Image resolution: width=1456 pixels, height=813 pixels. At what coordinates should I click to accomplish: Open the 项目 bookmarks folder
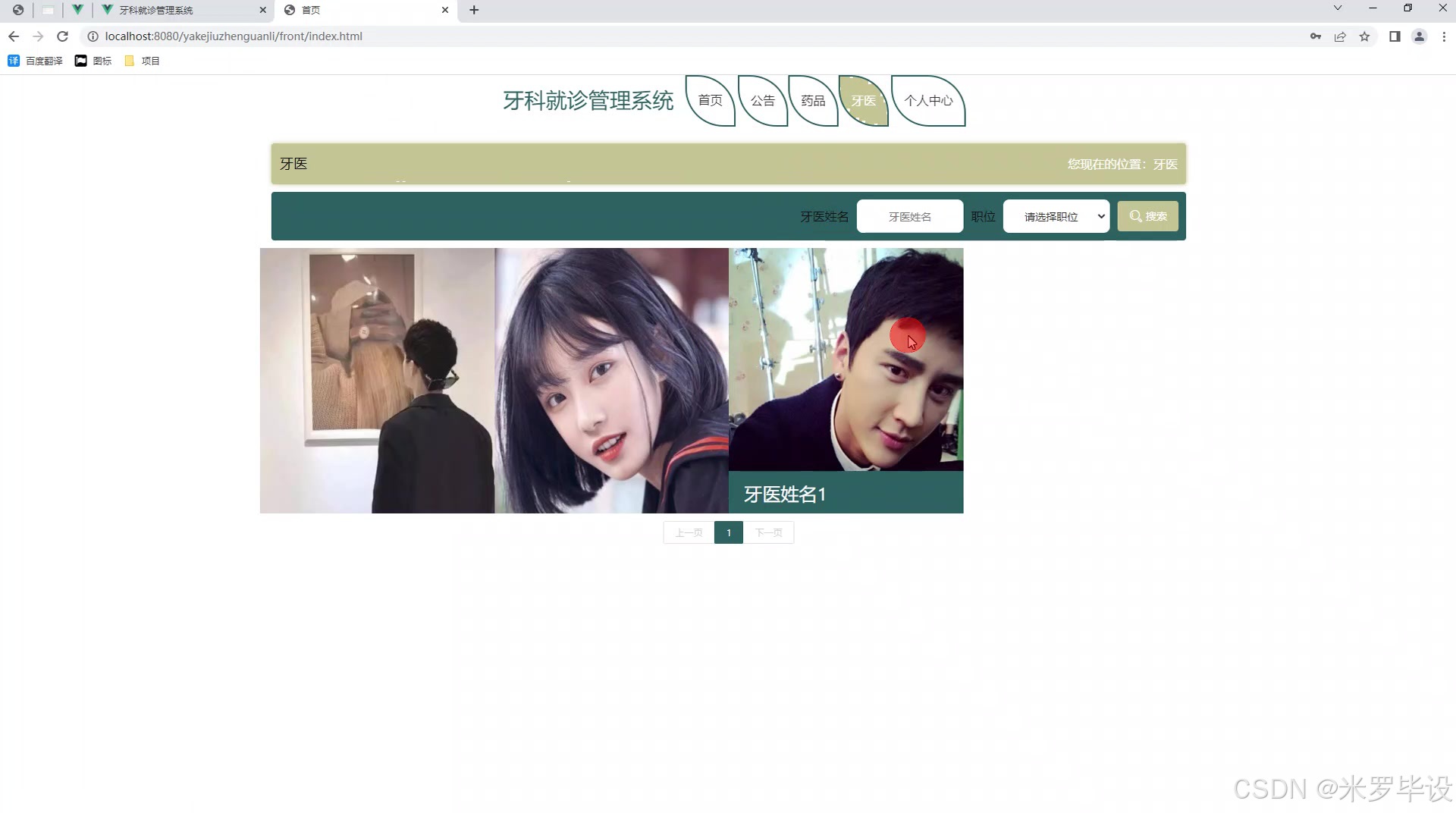point(142,61)
